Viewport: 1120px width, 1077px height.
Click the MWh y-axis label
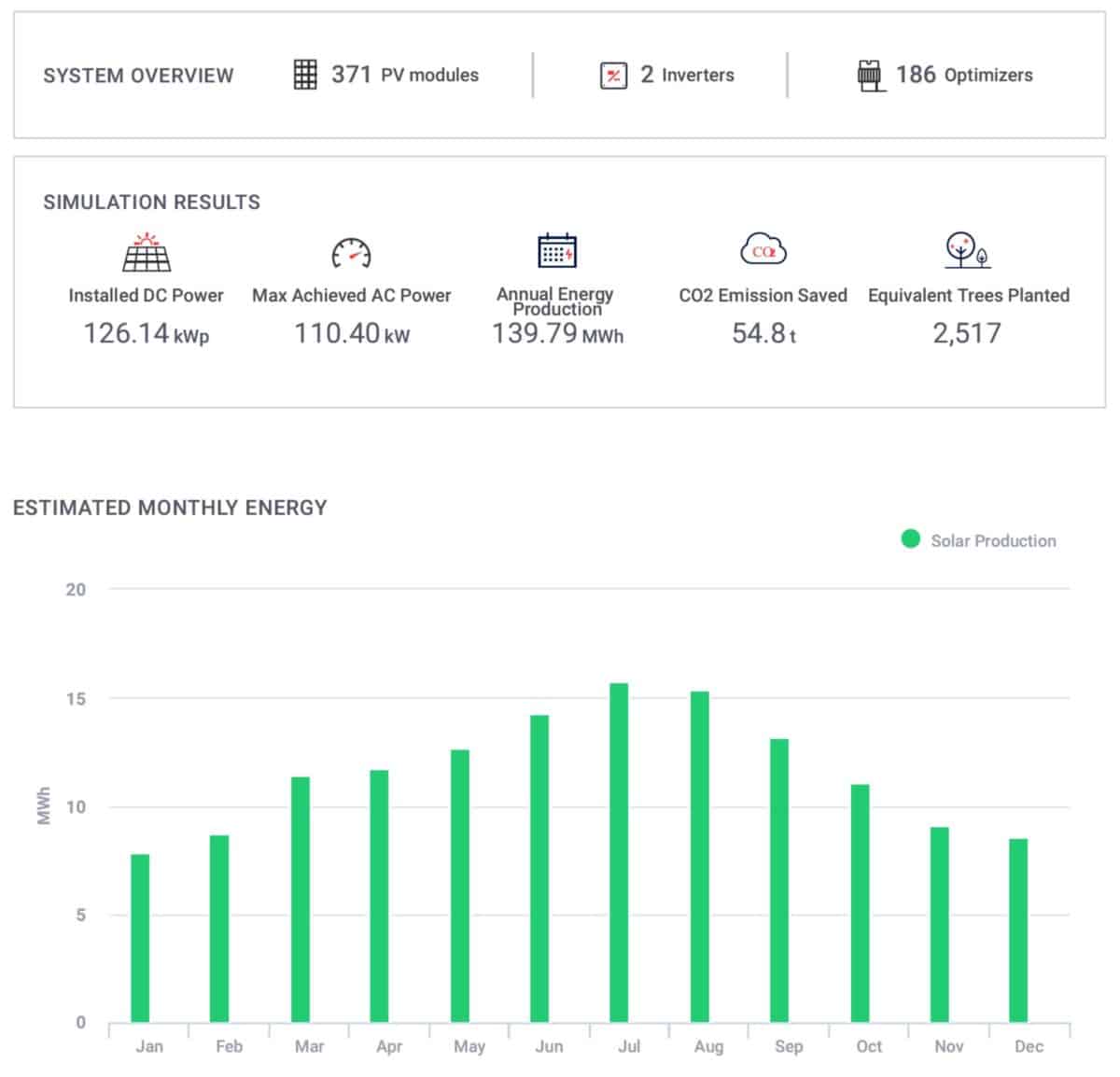click(44, 806)
